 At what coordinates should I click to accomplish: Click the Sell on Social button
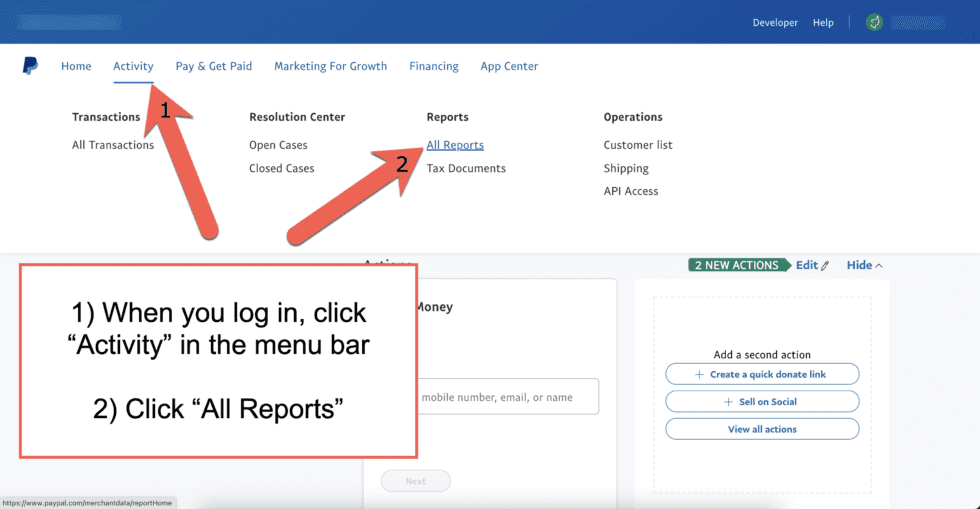[x=761, y=402]
